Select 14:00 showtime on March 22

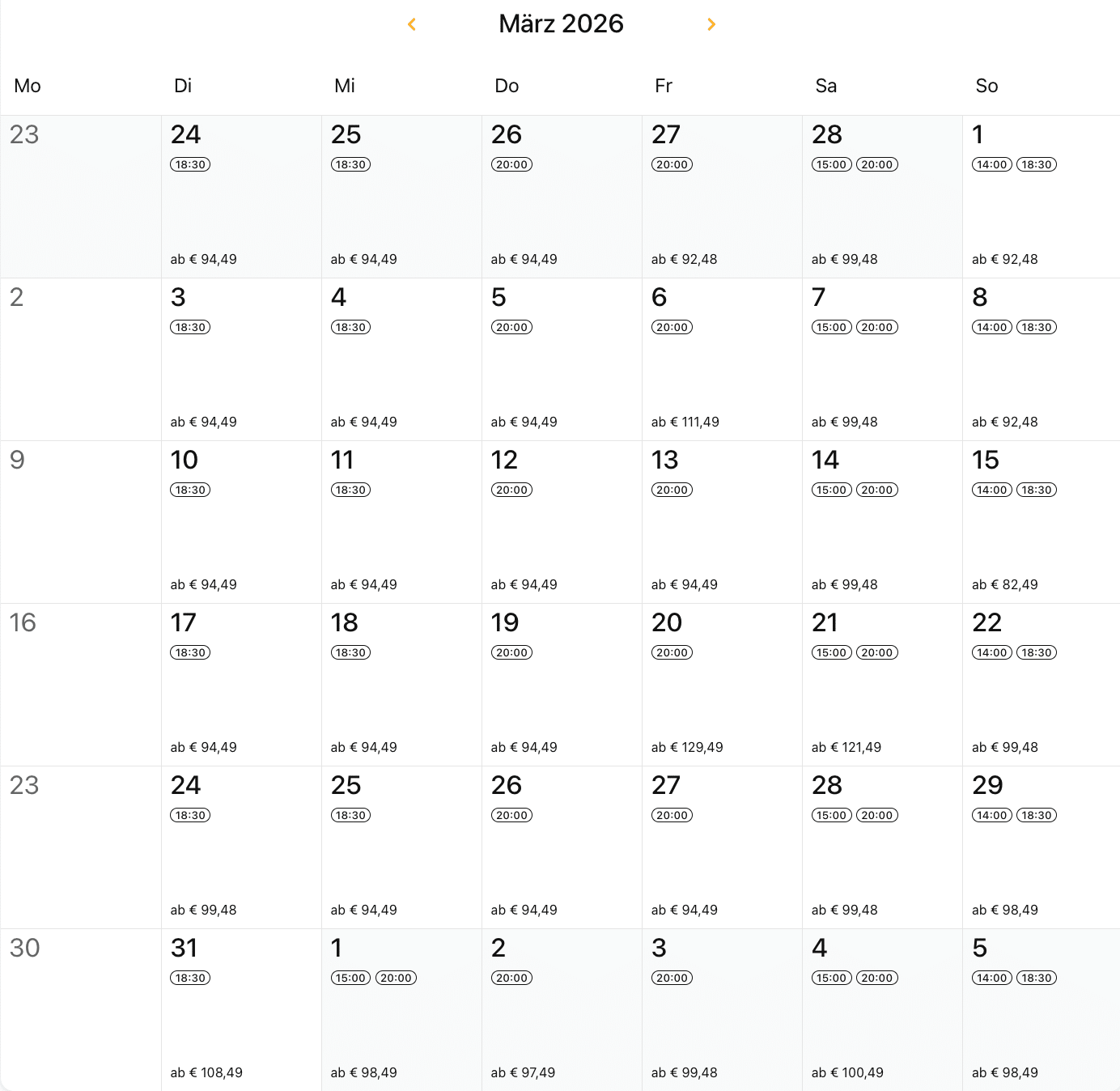coord(991,652)
